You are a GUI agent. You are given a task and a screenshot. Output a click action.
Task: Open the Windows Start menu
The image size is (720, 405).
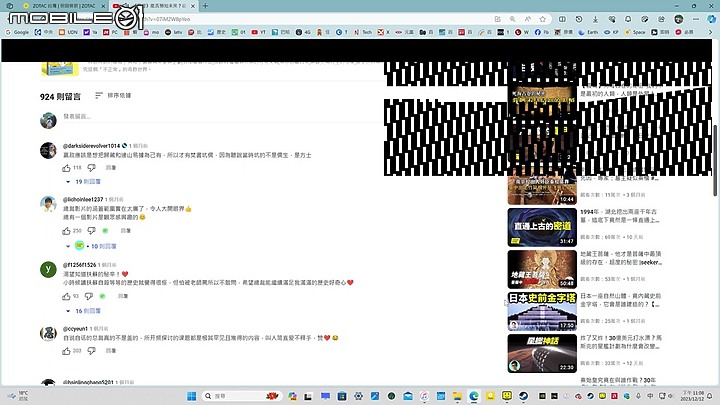click(x=191, y=396)
